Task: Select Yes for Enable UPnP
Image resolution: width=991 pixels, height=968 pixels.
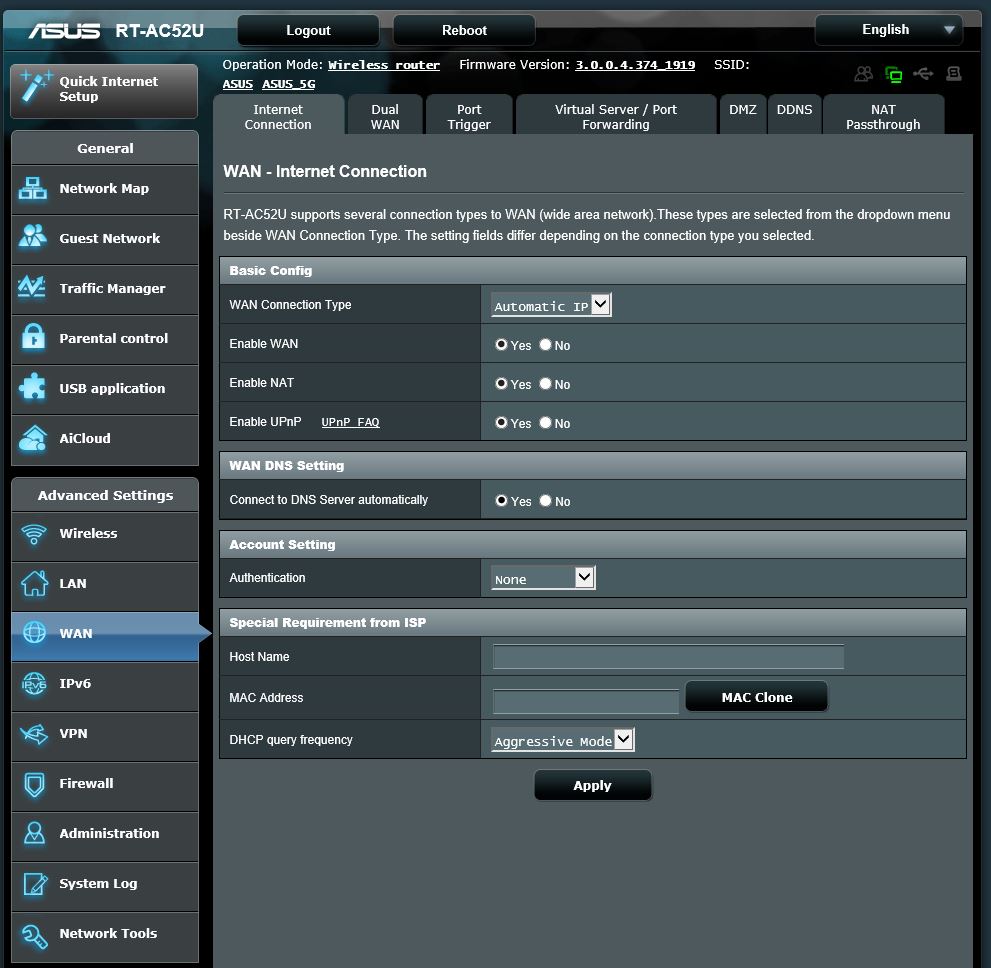Action: 501,423
